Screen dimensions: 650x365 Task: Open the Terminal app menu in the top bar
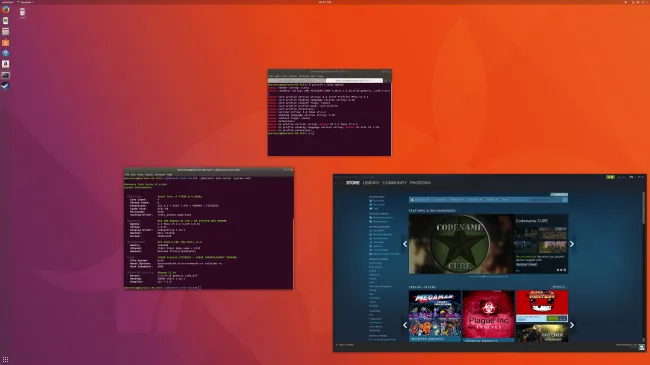point(25,2)
